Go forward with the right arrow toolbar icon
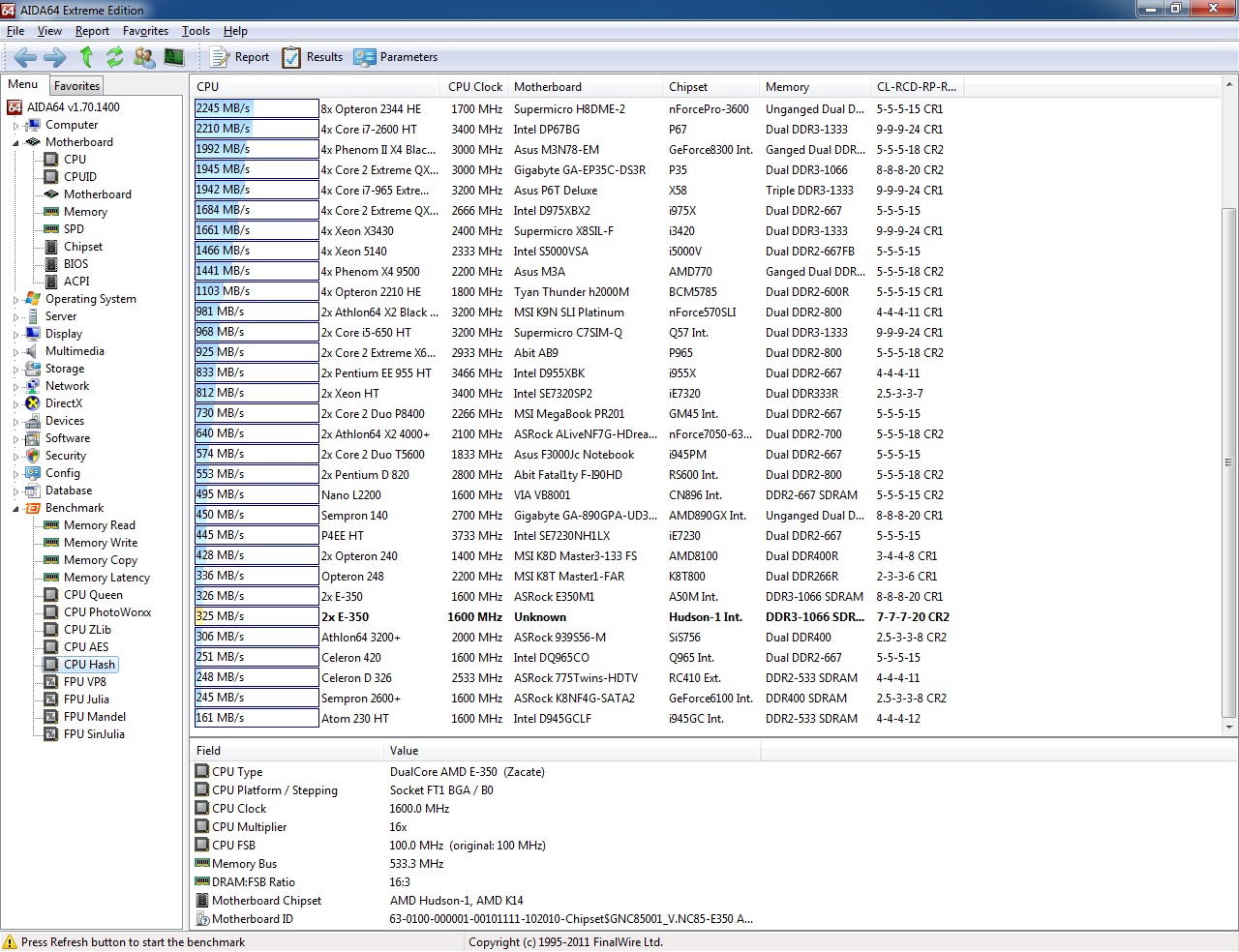This screenshot has height=952, width=1239. (x=55, y=57)
